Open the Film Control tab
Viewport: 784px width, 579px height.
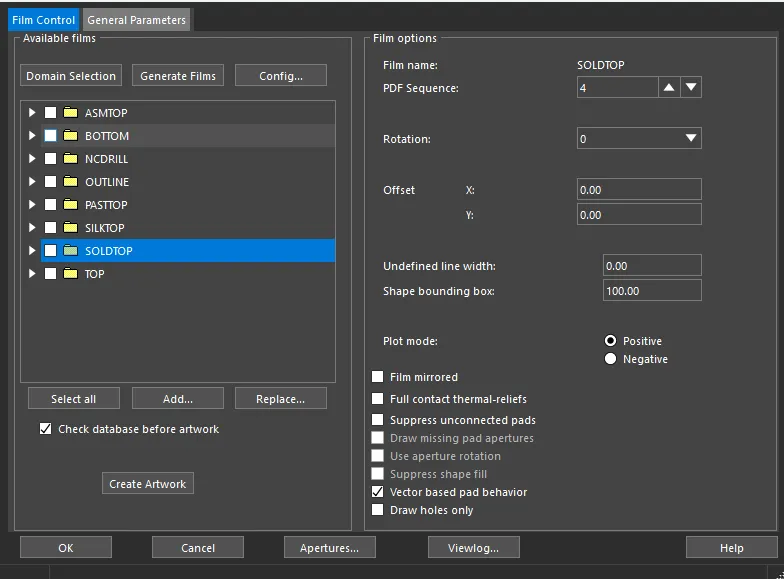[x=44, y=20]
